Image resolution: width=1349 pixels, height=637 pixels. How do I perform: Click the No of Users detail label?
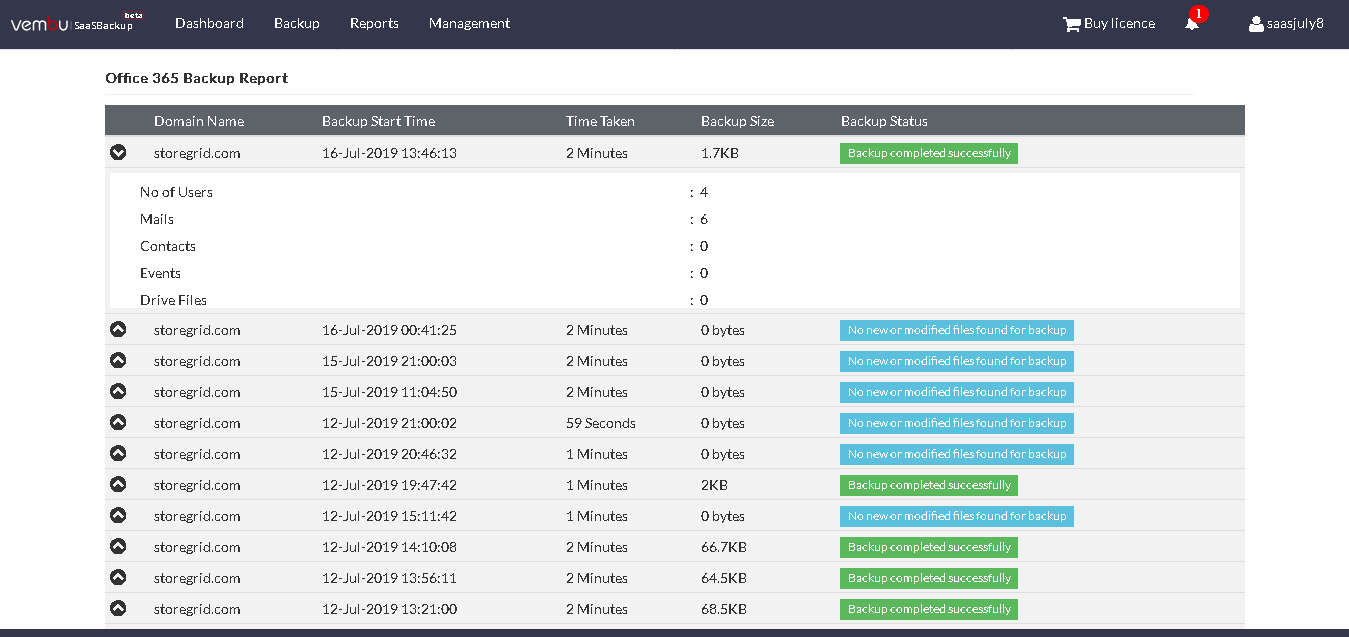[x=176, y=192]
